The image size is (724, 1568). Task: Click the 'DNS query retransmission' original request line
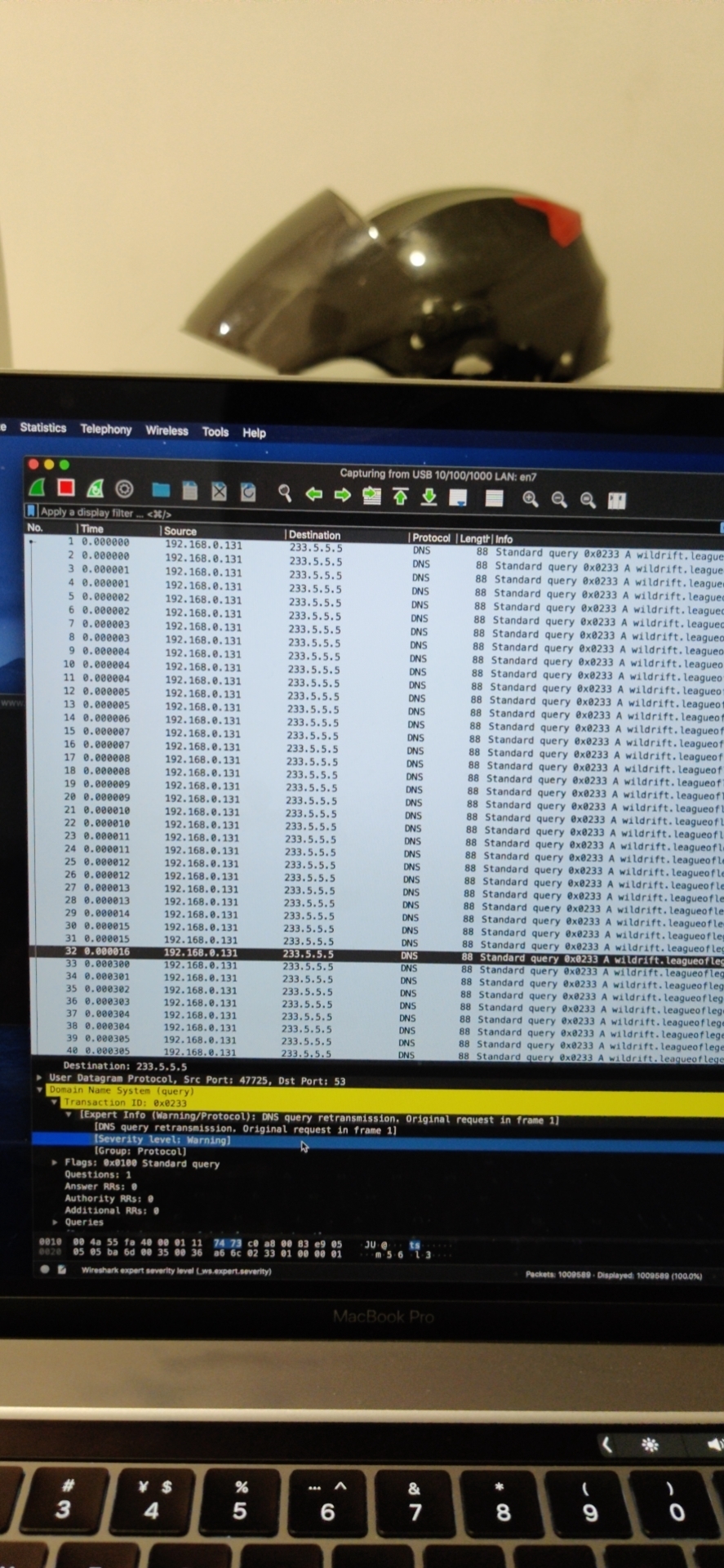click(x=246, y=1129)
